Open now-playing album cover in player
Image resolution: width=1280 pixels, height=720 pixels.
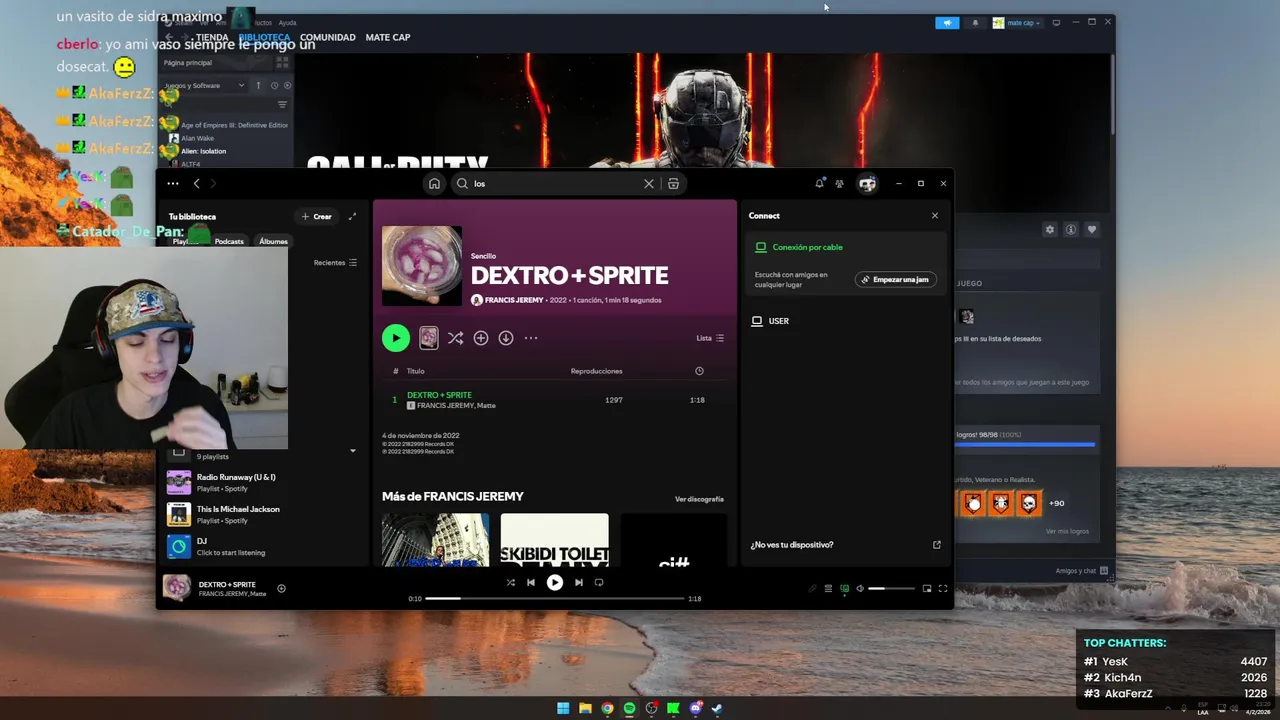pyautogui.click(x=177, y=588)
